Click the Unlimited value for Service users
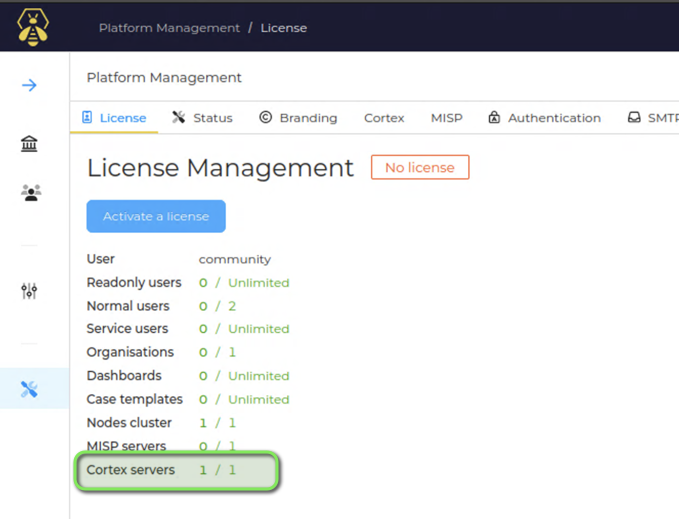The image size is (679, 519). coord(259,329)
